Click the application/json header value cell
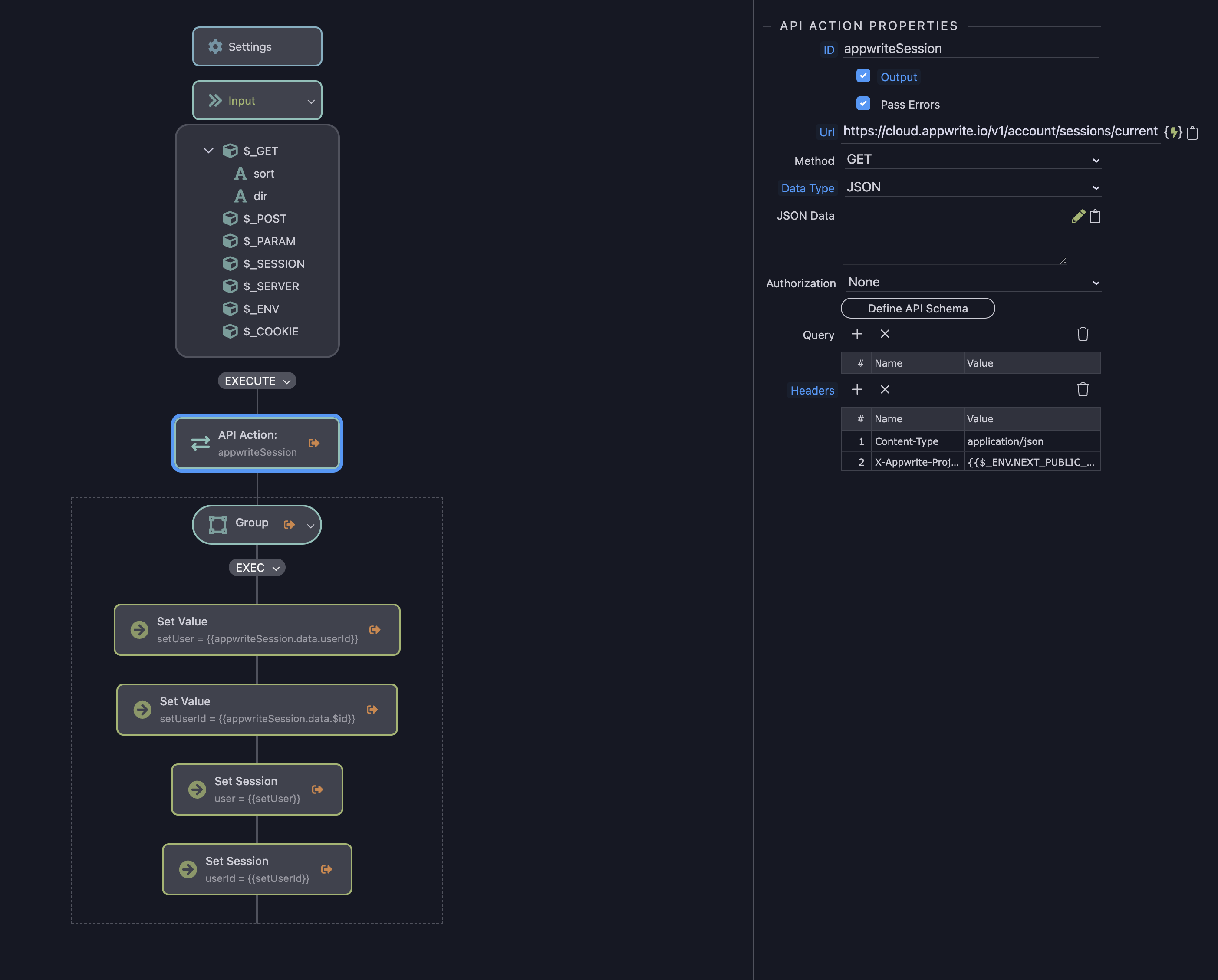 click(1032, 442)
